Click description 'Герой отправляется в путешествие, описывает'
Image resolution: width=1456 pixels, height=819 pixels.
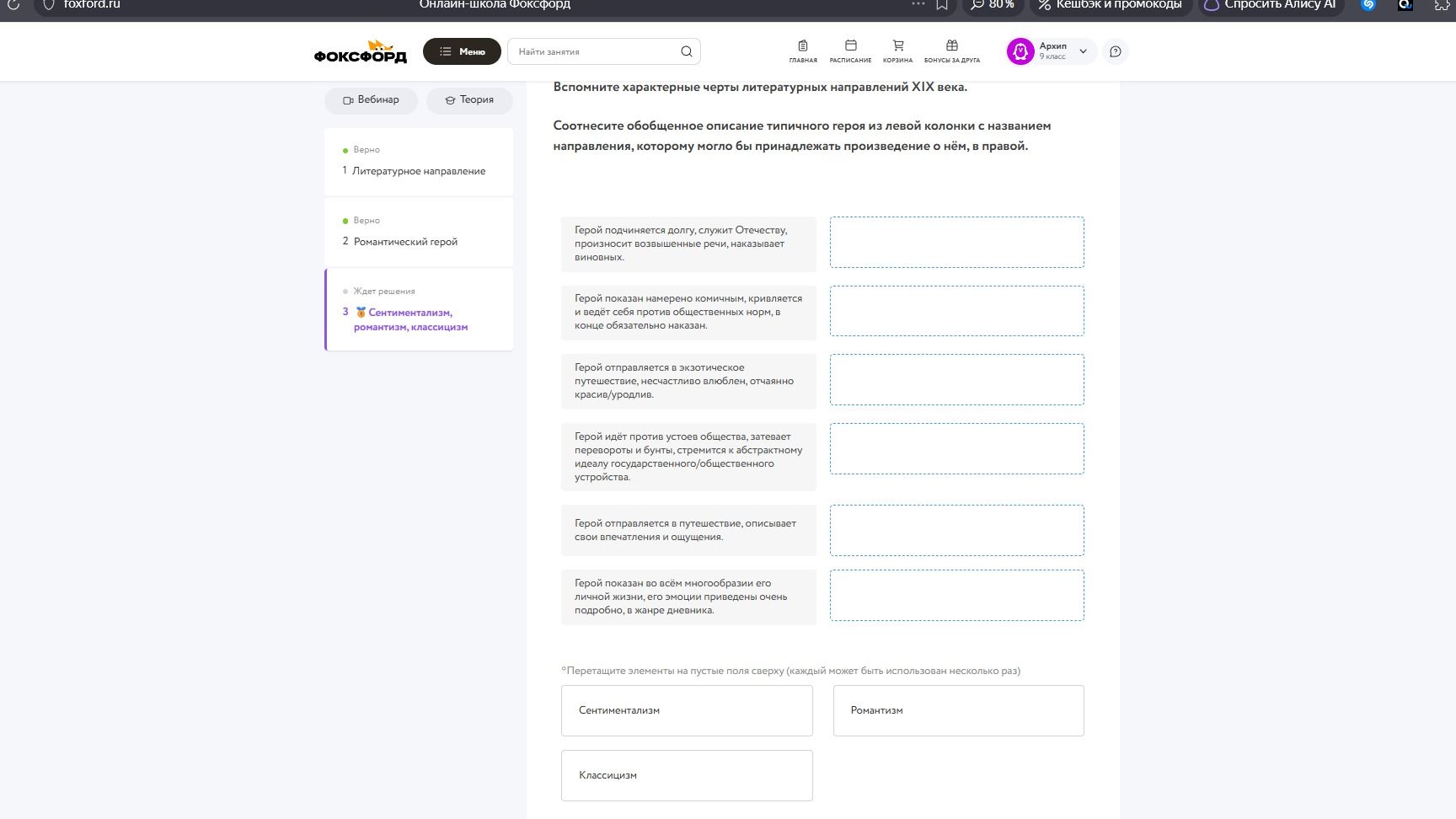tap(688, 530)
